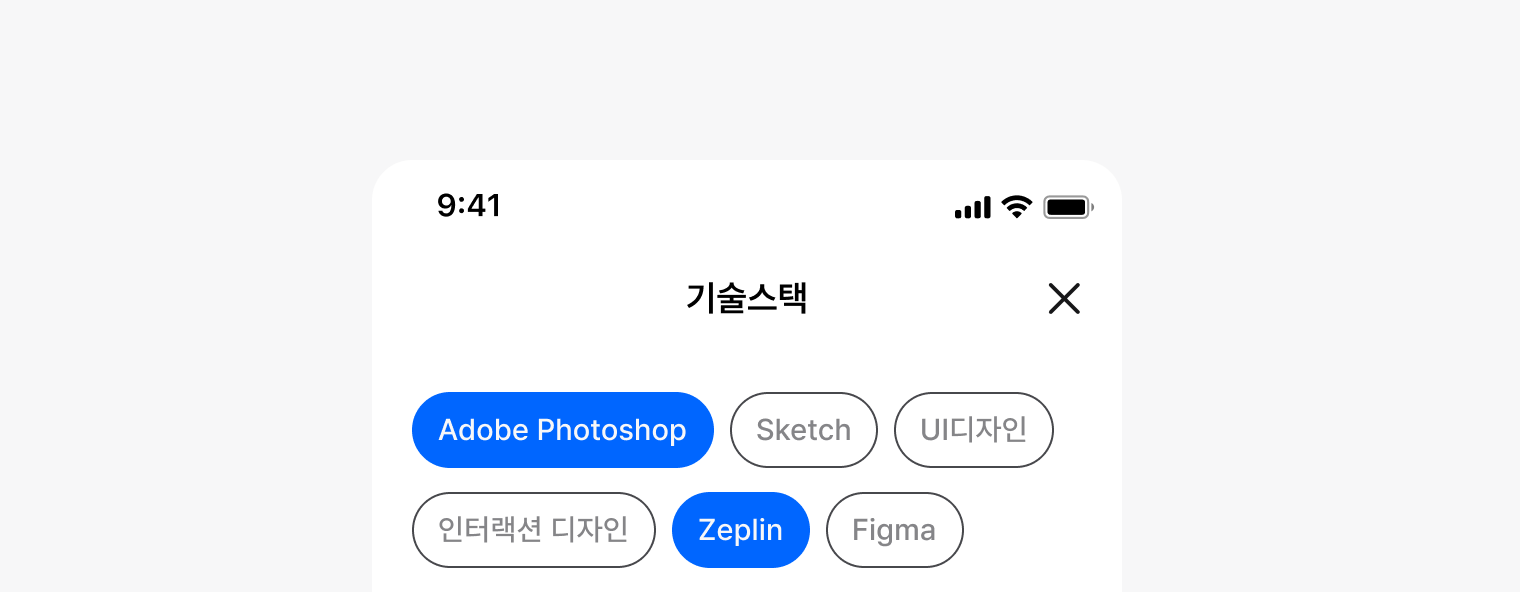Add Figma to selected skills
The height and width of the screenshot is (592, 1520).
pos(894,530)
